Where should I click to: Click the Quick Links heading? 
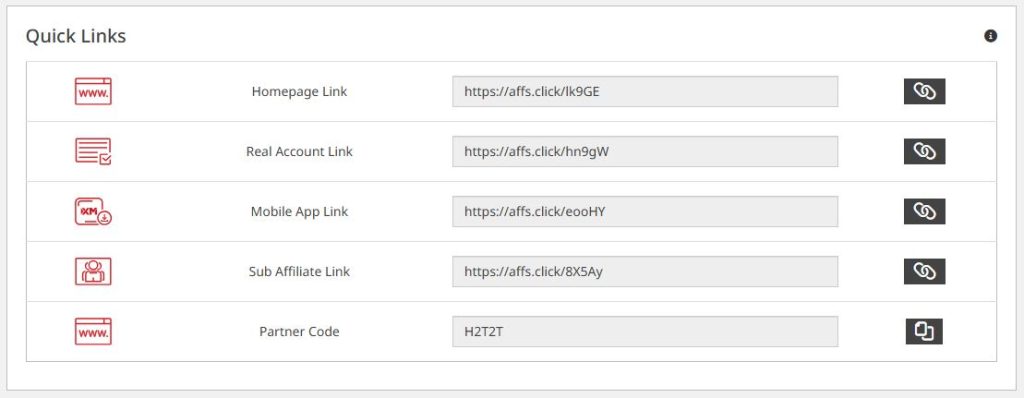click(76, 36)
